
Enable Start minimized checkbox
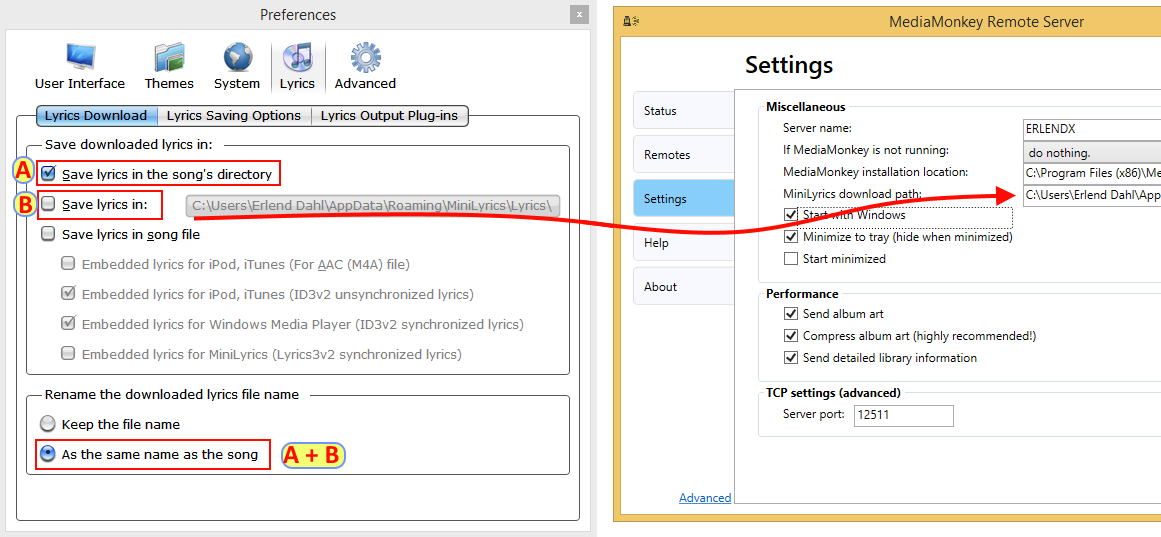[791, 259]
